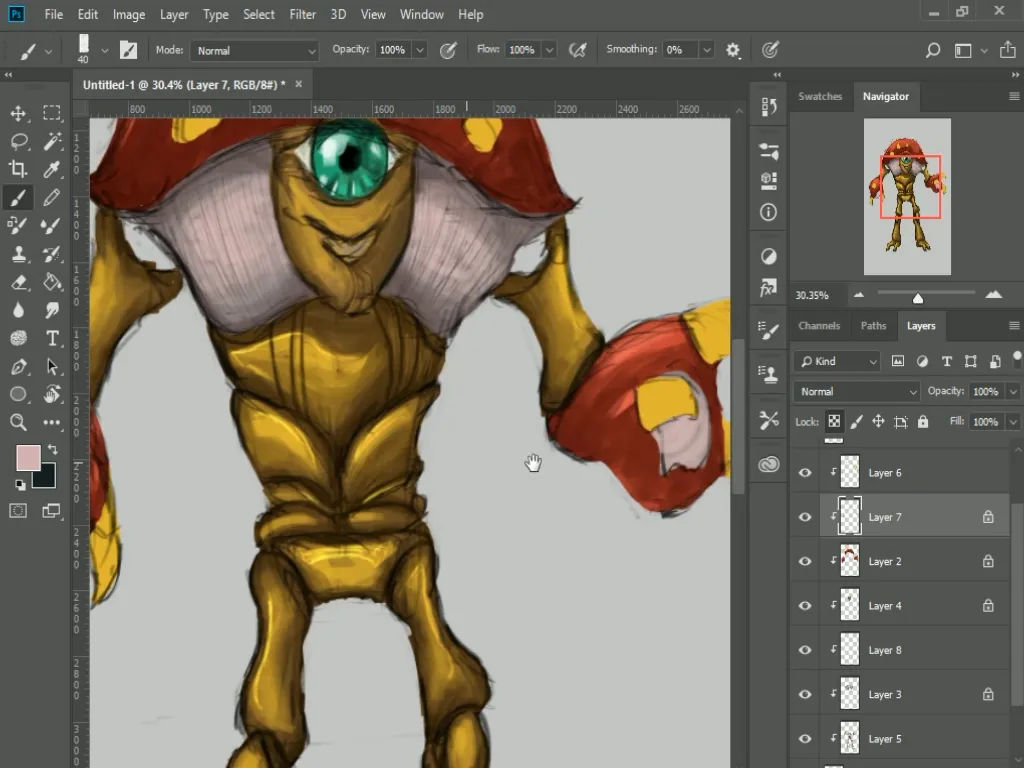Open the Image menu
This screenshot has height=768, width=1024.
click(129, 14)
